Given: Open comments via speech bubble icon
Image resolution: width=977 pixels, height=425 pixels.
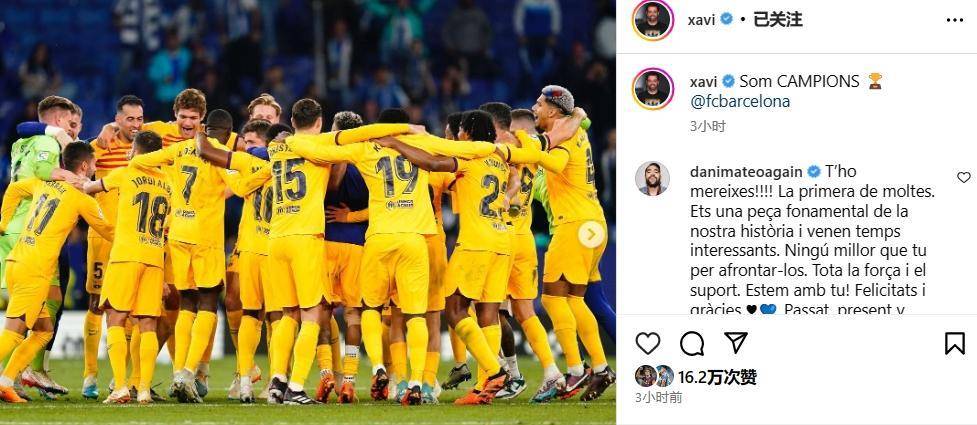Looking at the screenshot, I should [x=692, y=343].
